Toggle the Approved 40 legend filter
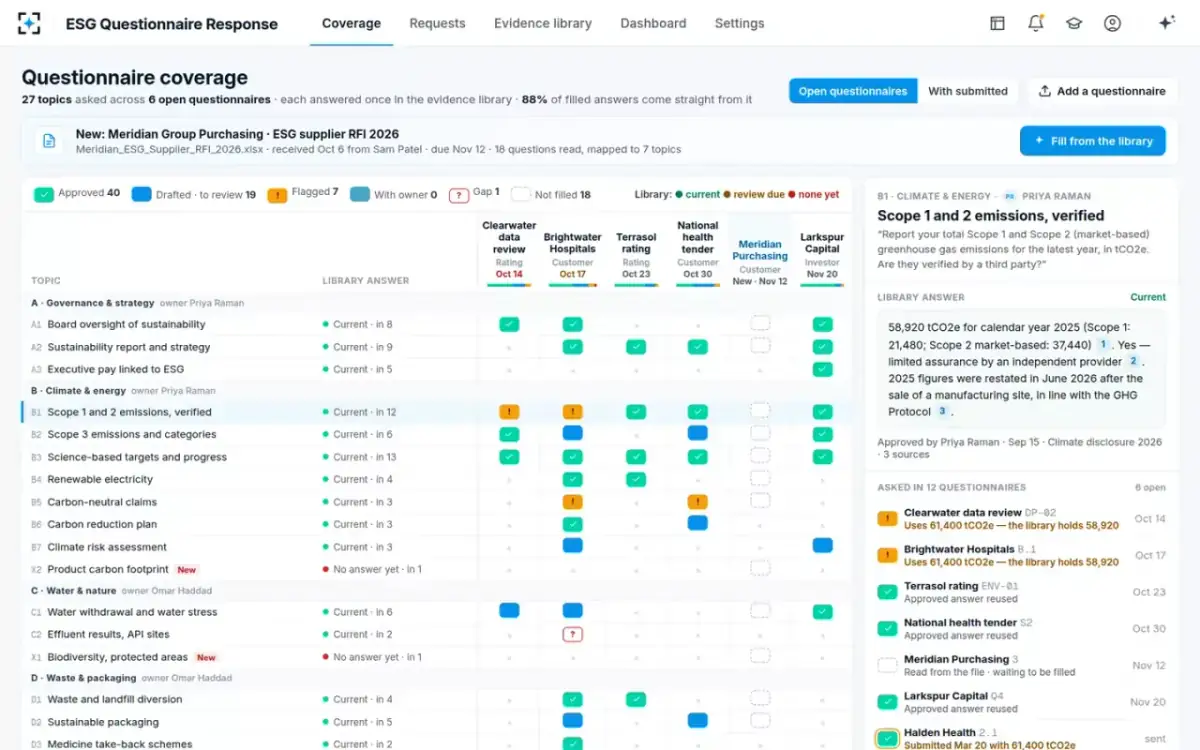Screen dimensions: 1200x750 tap(77, 194)
